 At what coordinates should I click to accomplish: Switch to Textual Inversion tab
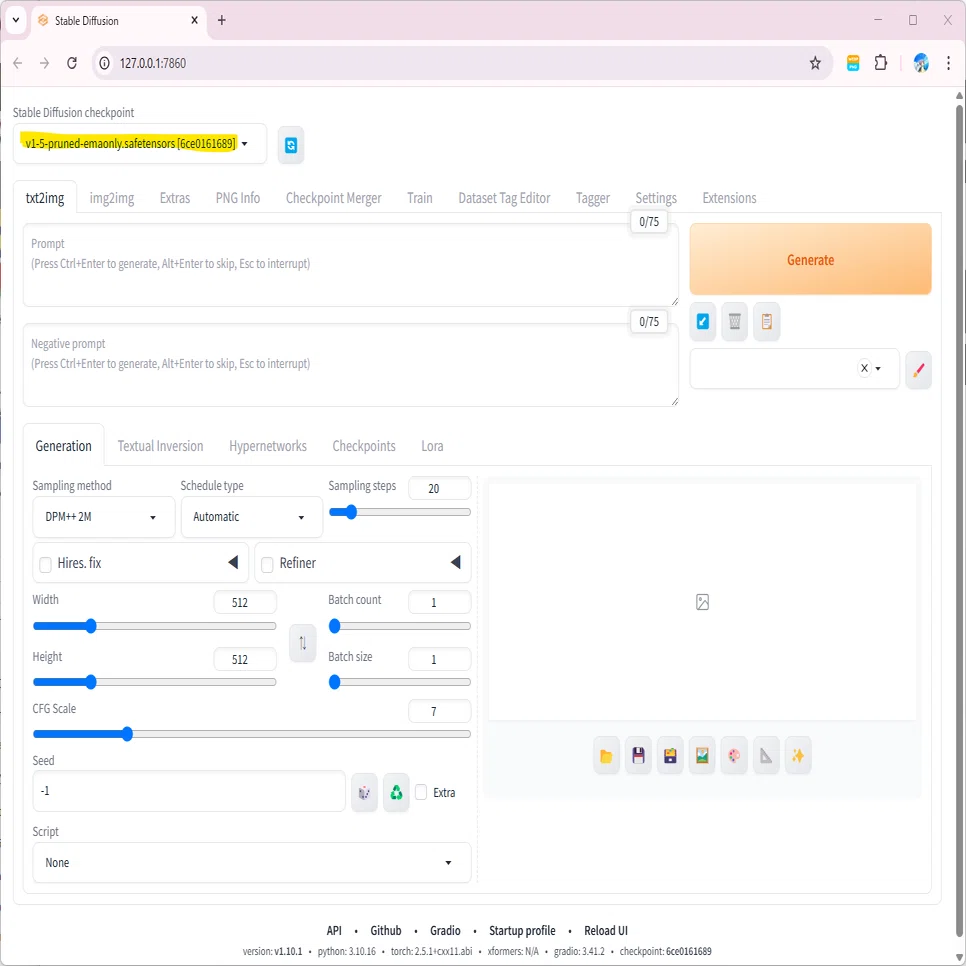tap(160, 446)
